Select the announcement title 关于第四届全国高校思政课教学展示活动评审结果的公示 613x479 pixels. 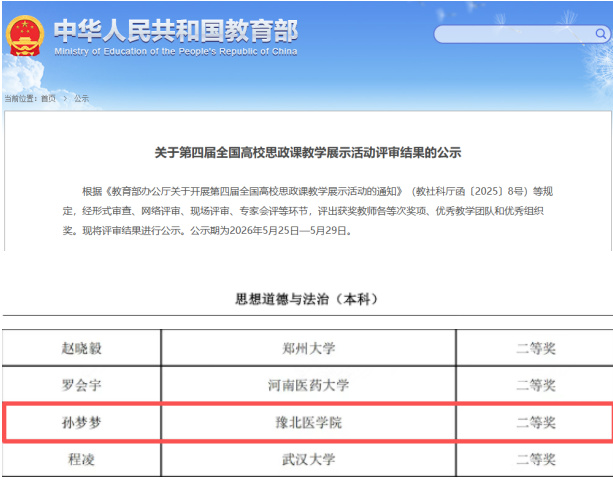tap(308, 152)
